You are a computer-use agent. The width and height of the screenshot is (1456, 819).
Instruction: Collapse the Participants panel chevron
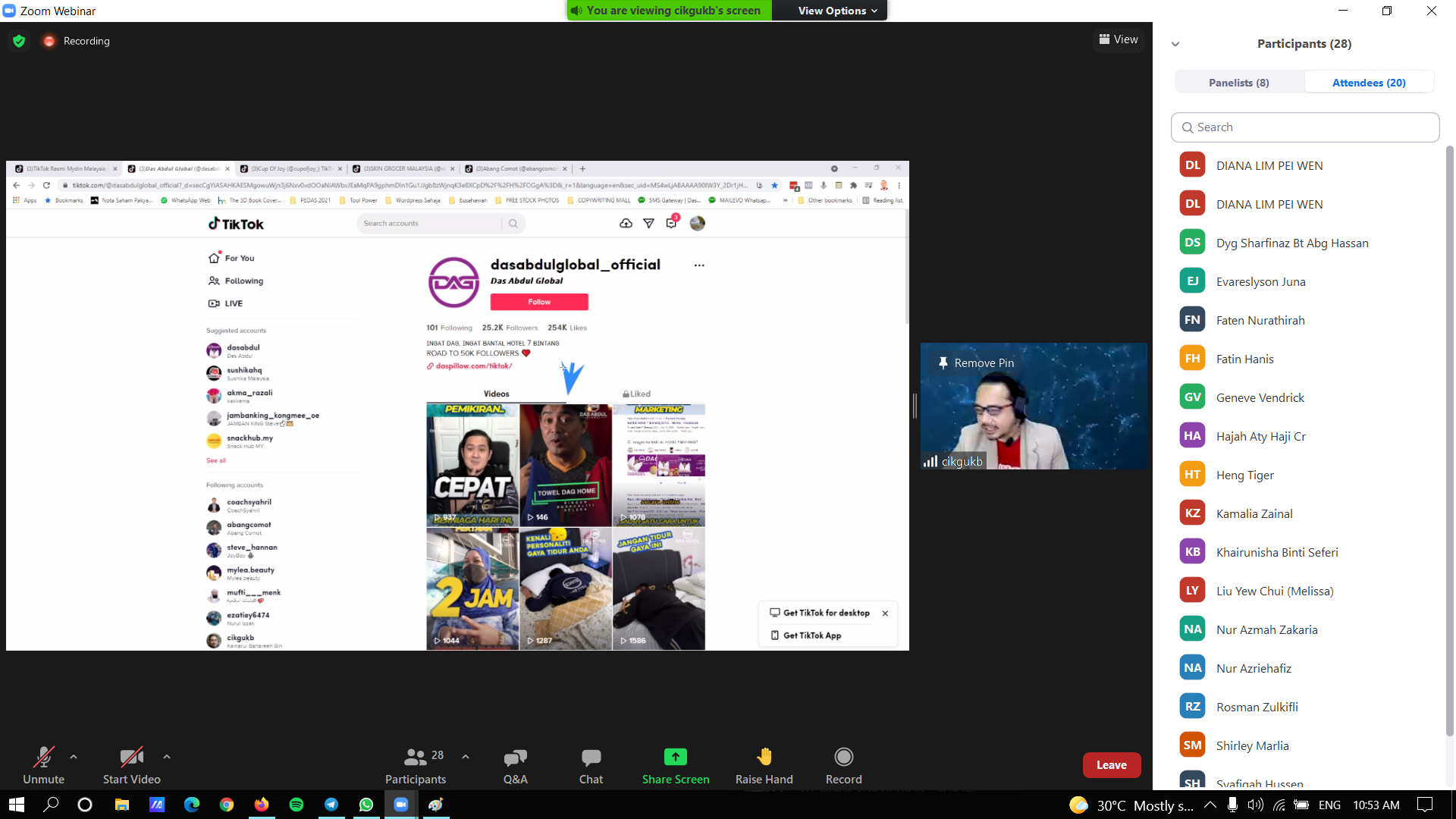(1175, 44)
